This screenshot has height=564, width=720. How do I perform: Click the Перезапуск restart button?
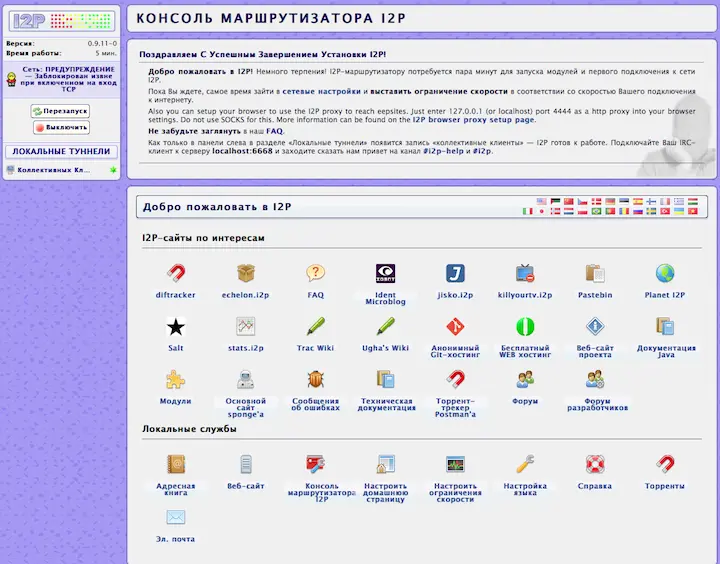point(60,111)
